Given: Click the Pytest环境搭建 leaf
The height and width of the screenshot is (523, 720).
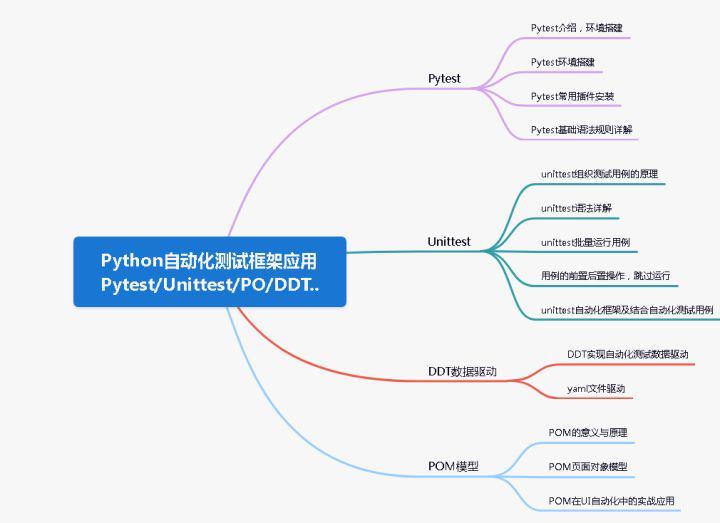Looking at the screenshot, I should pos(563,62).
